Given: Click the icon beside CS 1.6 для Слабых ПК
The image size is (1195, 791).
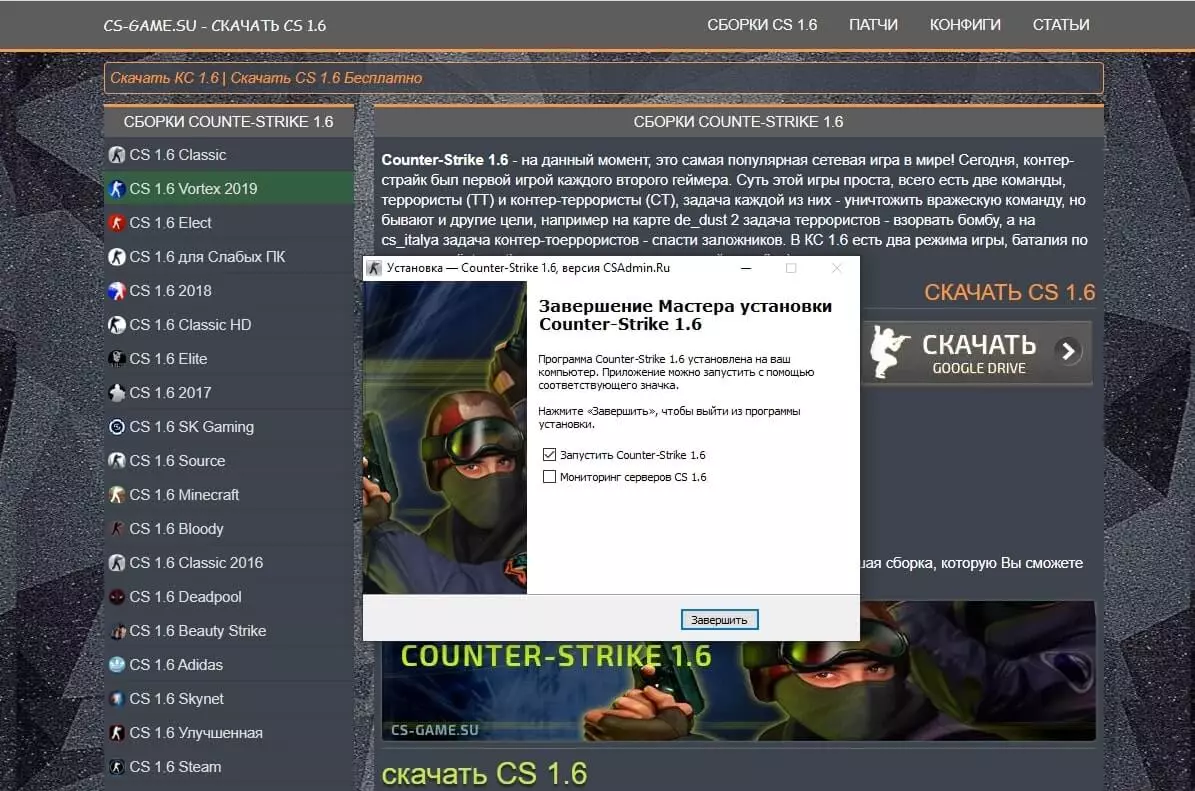Looking at the screenshot, I should tap(117, 257).
